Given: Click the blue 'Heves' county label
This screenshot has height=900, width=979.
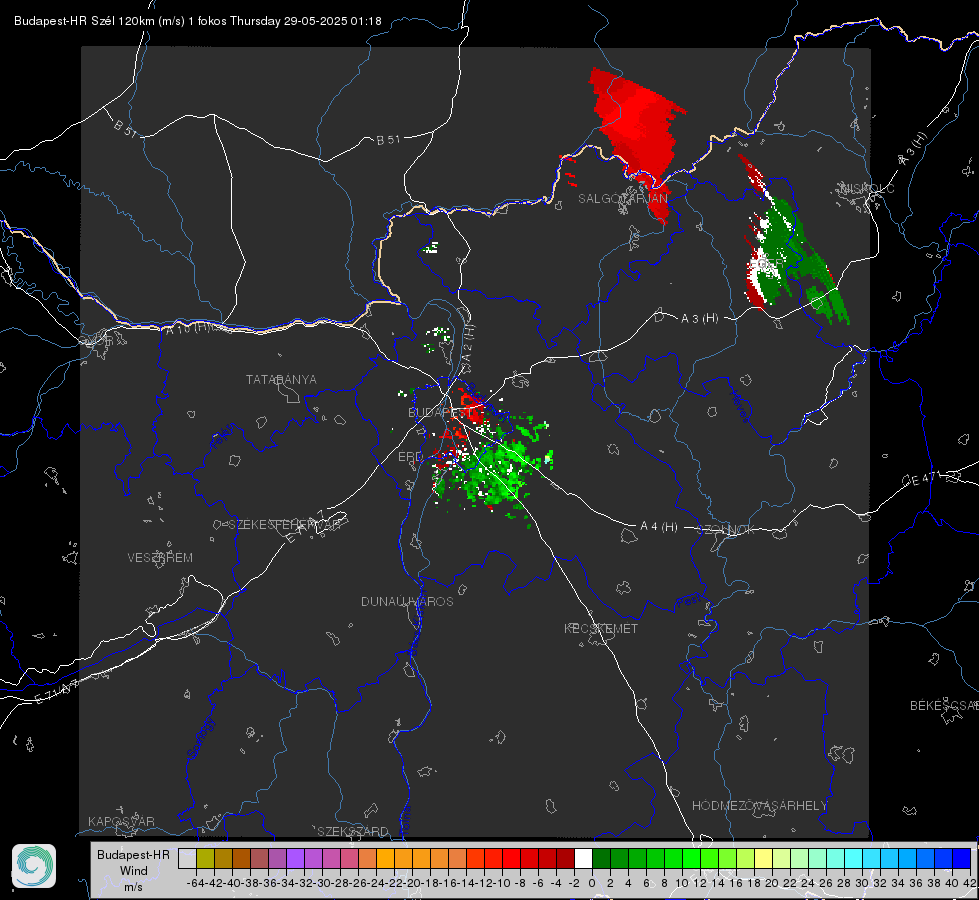Looking at the screenshot, I should click(x=739, y=406).
